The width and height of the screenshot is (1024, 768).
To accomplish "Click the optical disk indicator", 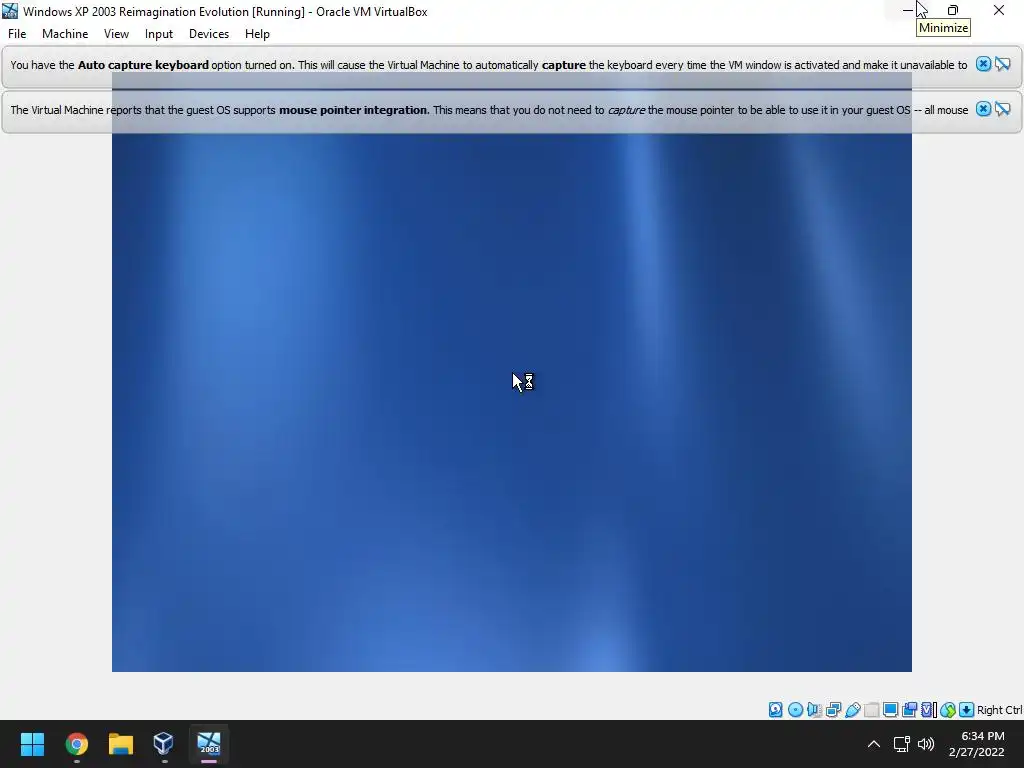I will pos(795,709).
